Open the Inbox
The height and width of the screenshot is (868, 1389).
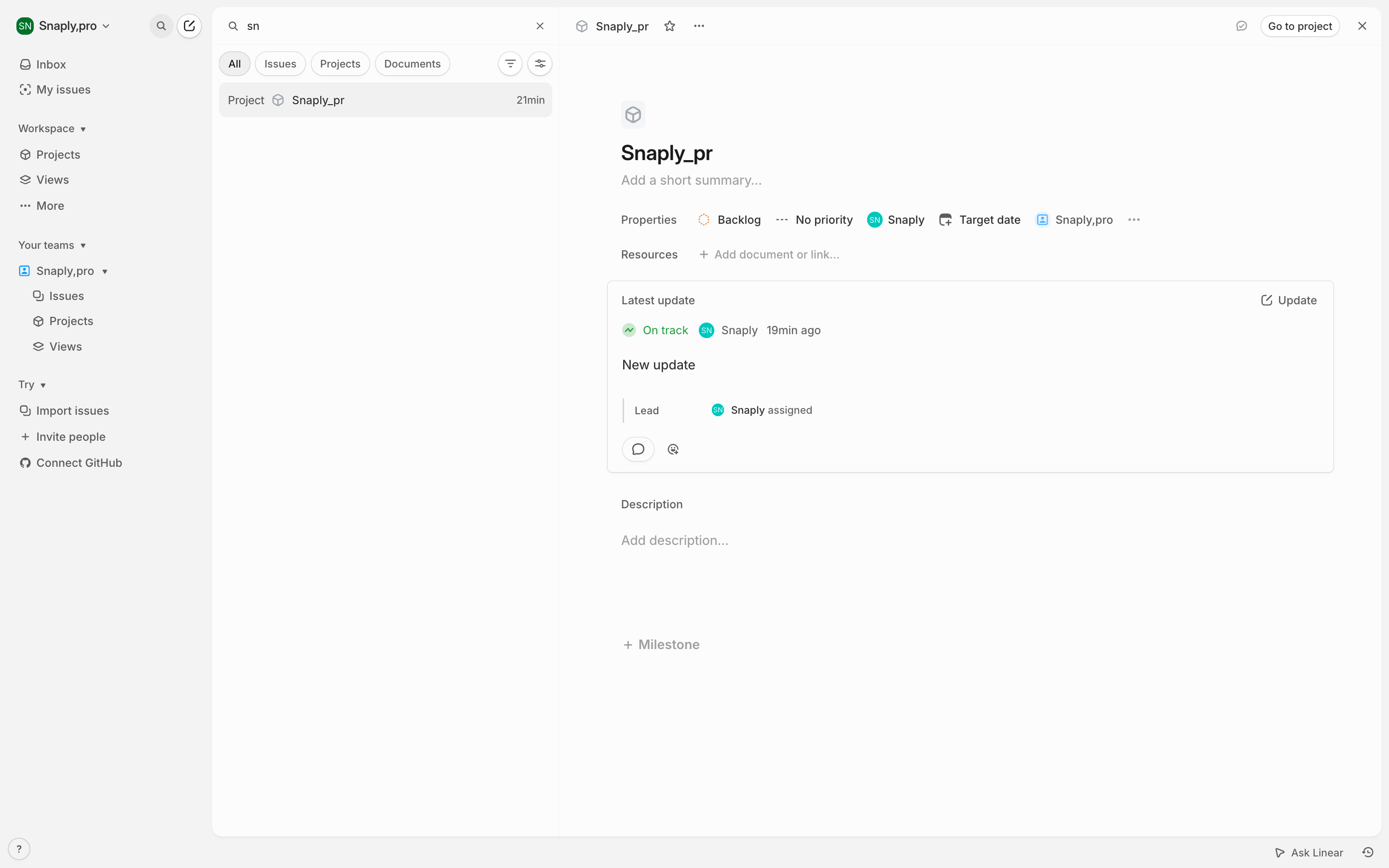coord(43,64)
